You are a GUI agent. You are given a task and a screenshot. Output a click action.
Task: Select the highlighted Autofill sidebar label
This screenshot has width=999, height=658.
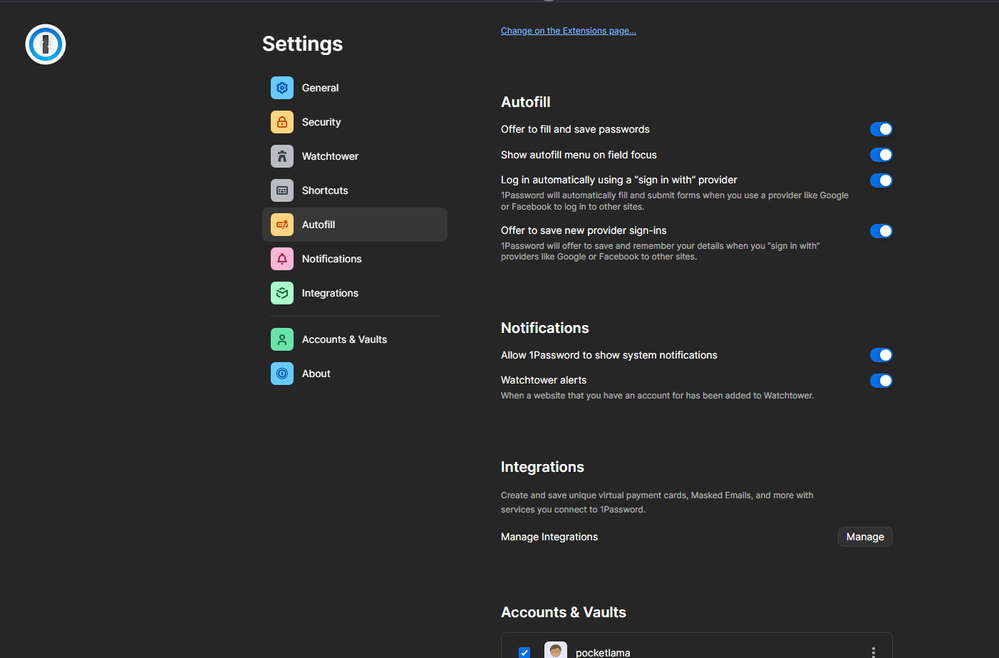coord(319,225)
